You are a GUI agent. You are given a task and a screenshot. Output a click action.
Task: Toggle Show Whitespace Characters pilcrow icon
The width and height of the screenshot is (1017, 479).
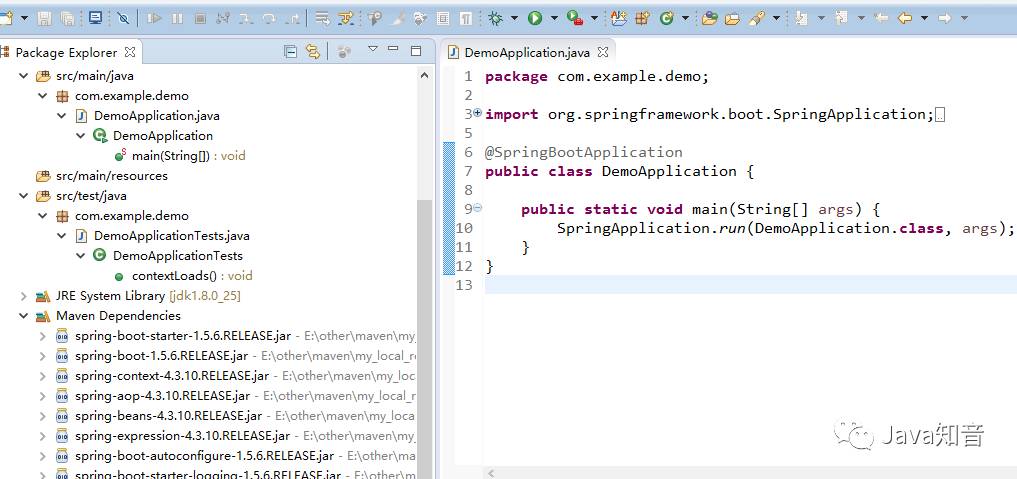466,19
